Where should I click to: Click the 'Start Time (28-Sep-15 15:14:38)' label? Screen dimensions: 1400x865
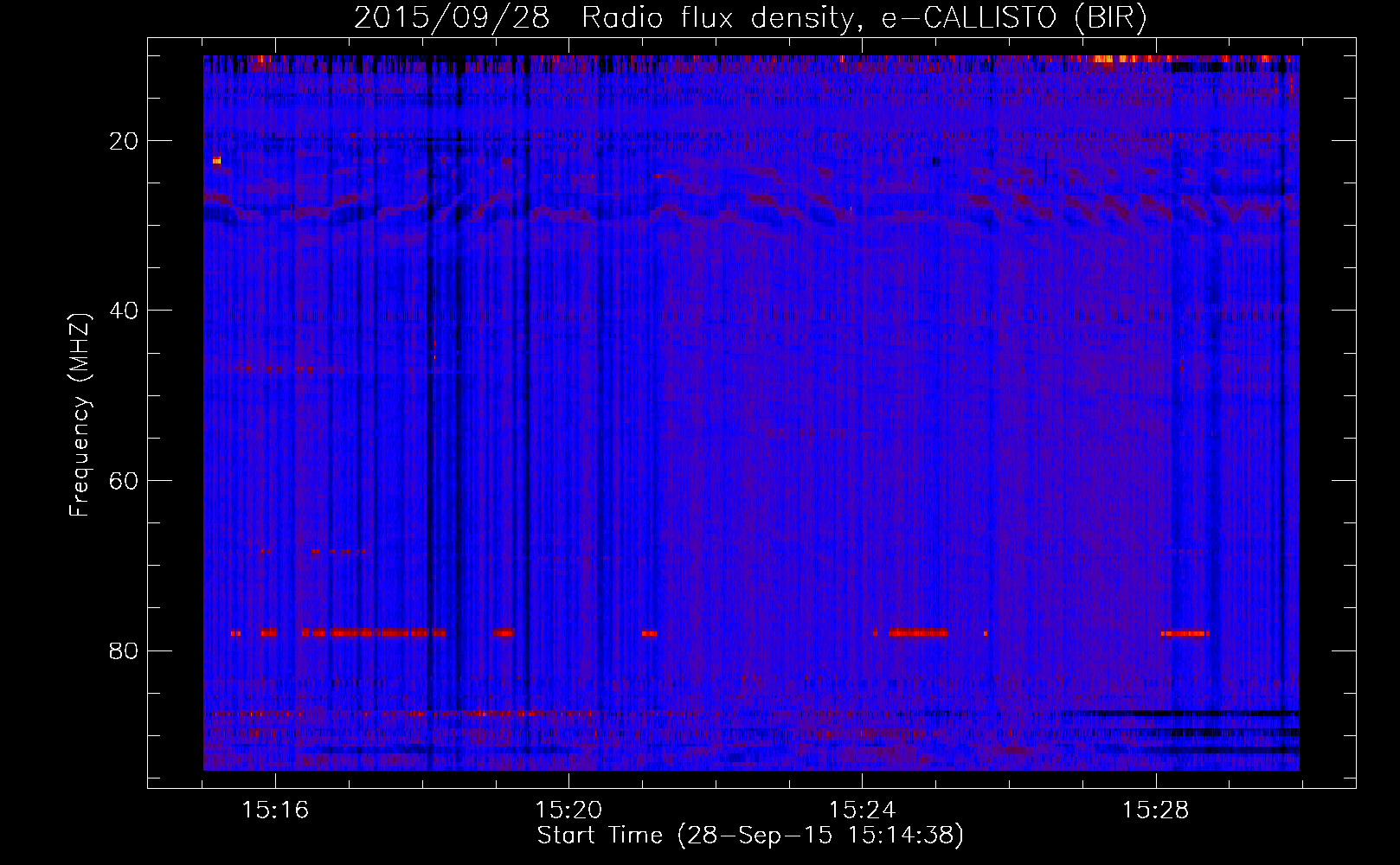(x=750, y=836)
